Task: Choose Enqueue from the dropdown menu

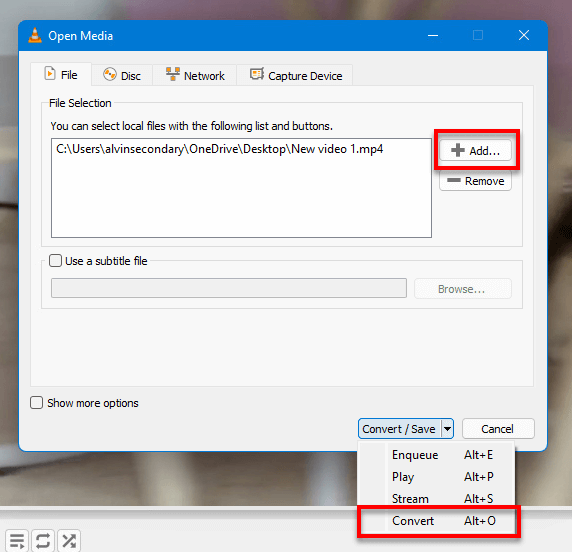Action: pos(436,455)
